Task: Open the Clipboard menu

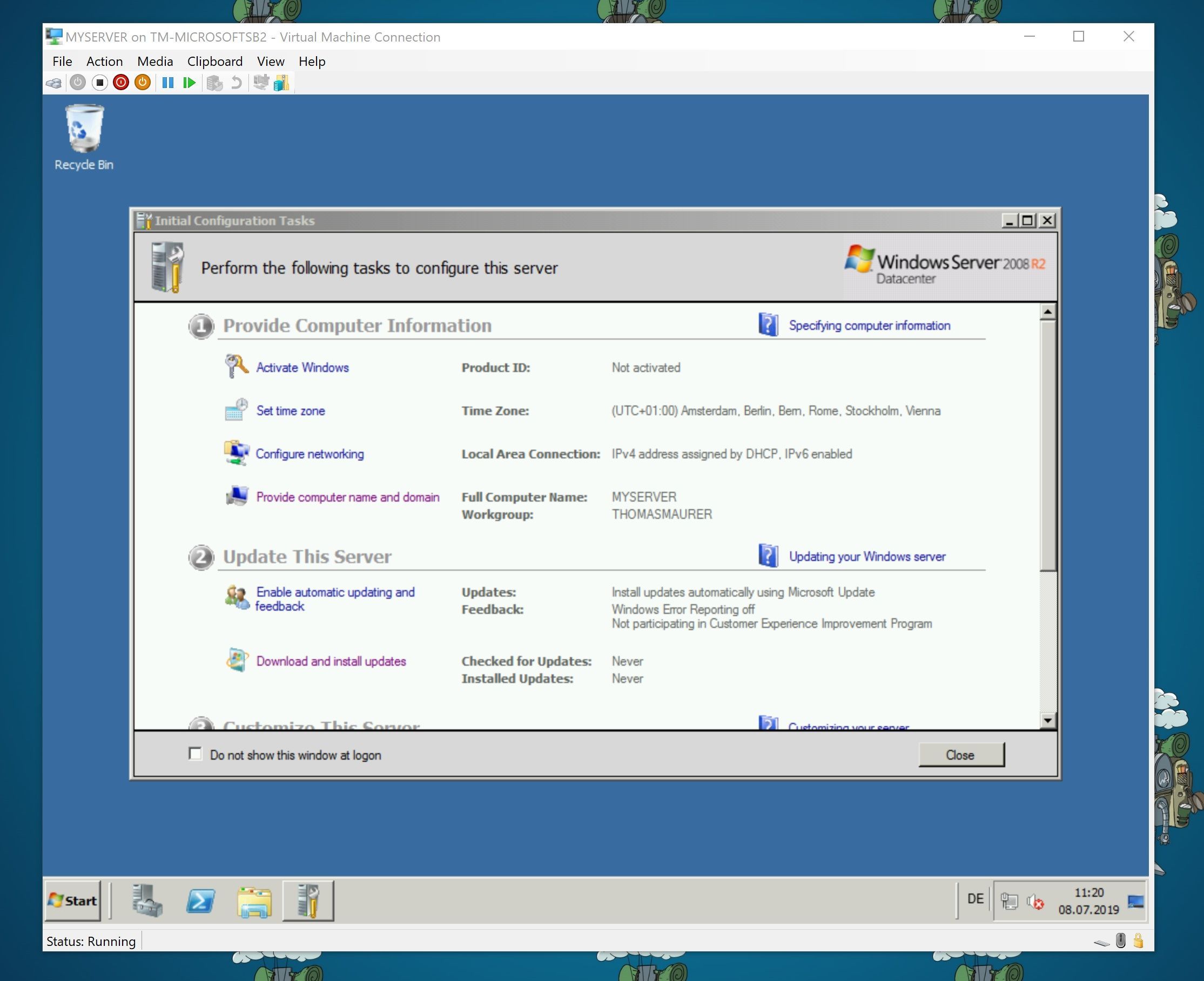Action: pyautogui.click(x=215, y=61)
